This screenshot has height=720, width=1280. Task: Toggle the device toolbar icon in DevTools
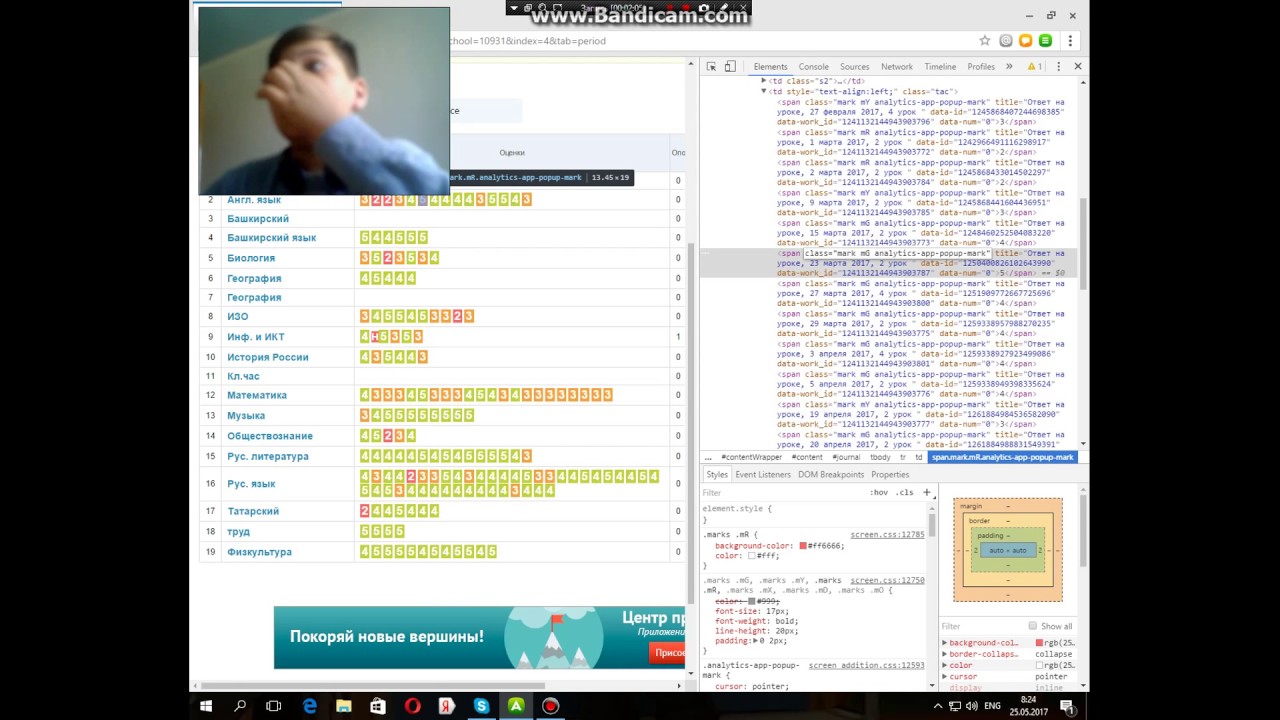(x=730, y=66)
